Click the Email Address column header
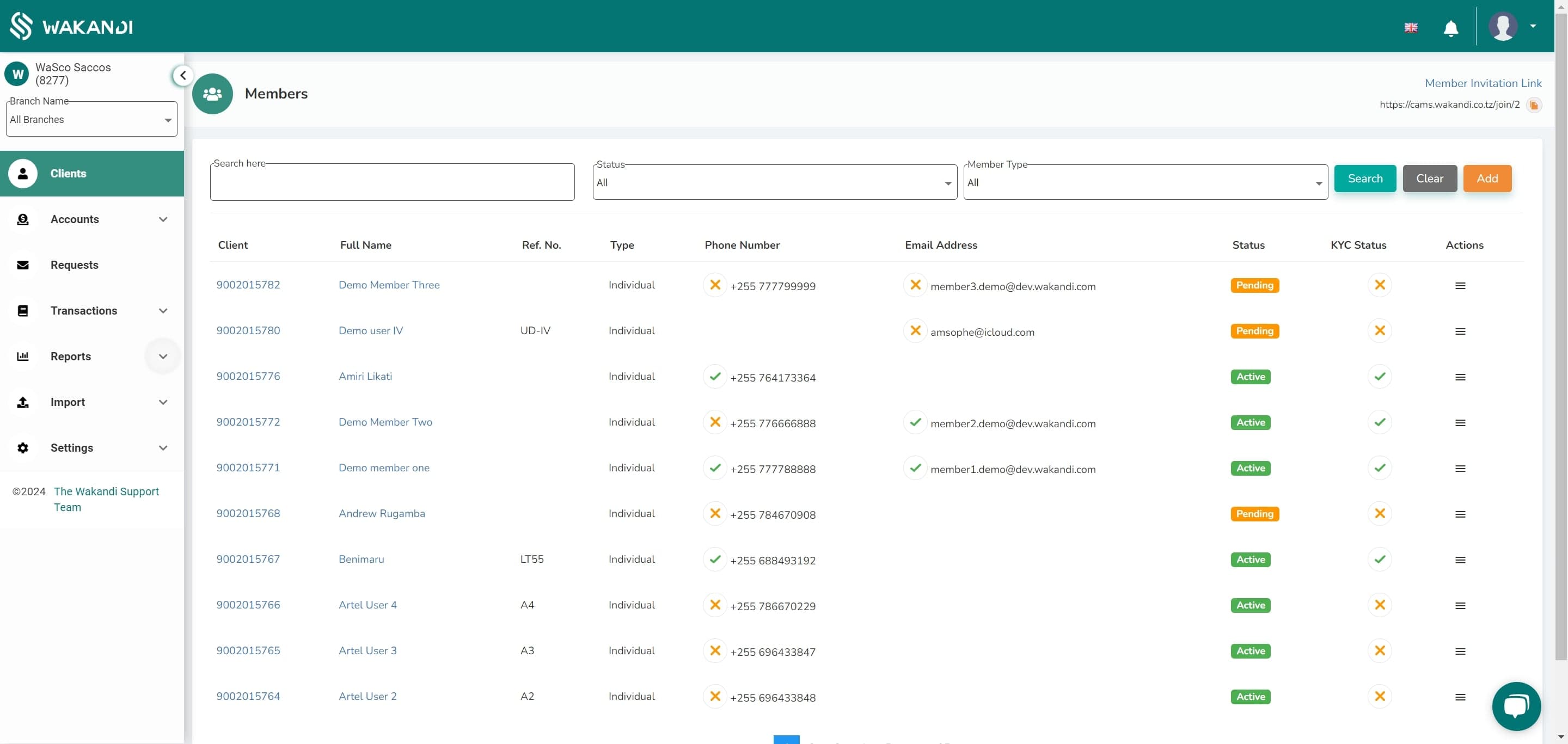 click(940, 244)
